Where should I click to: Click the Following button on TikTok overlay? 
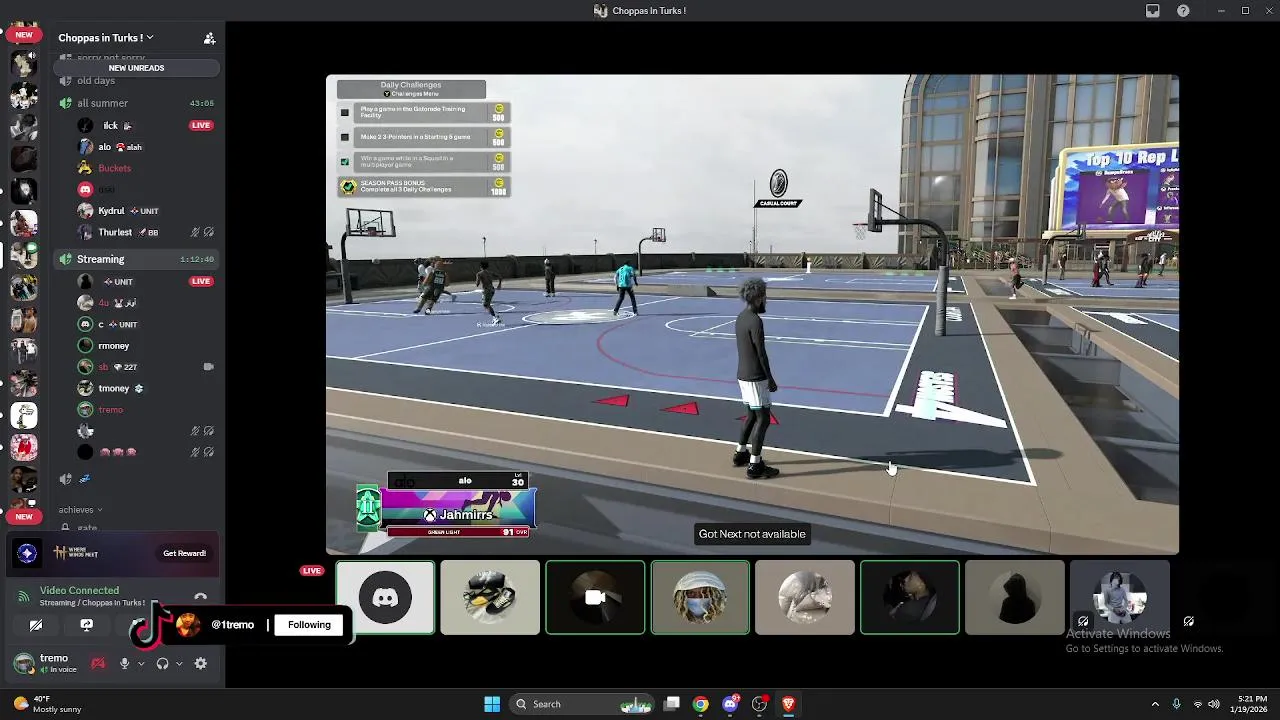[309, 625]
